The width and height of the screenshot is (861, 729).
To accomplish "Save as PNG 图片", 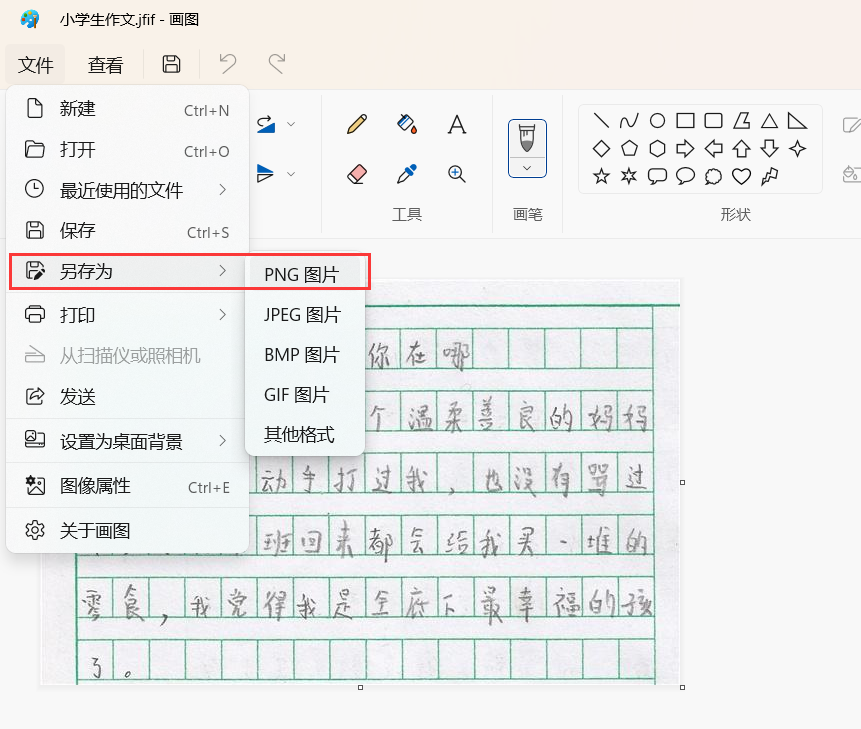I will [305, 274].
